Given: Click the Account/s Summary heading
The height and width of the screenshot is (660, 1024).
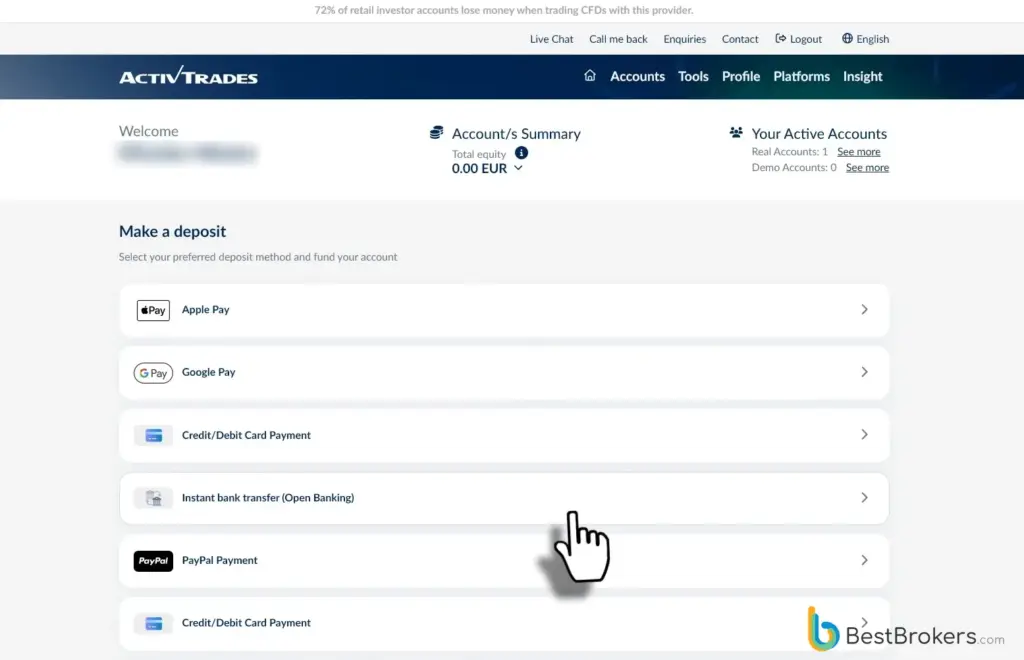Looking at the screenshot, I should click(516, 133).
